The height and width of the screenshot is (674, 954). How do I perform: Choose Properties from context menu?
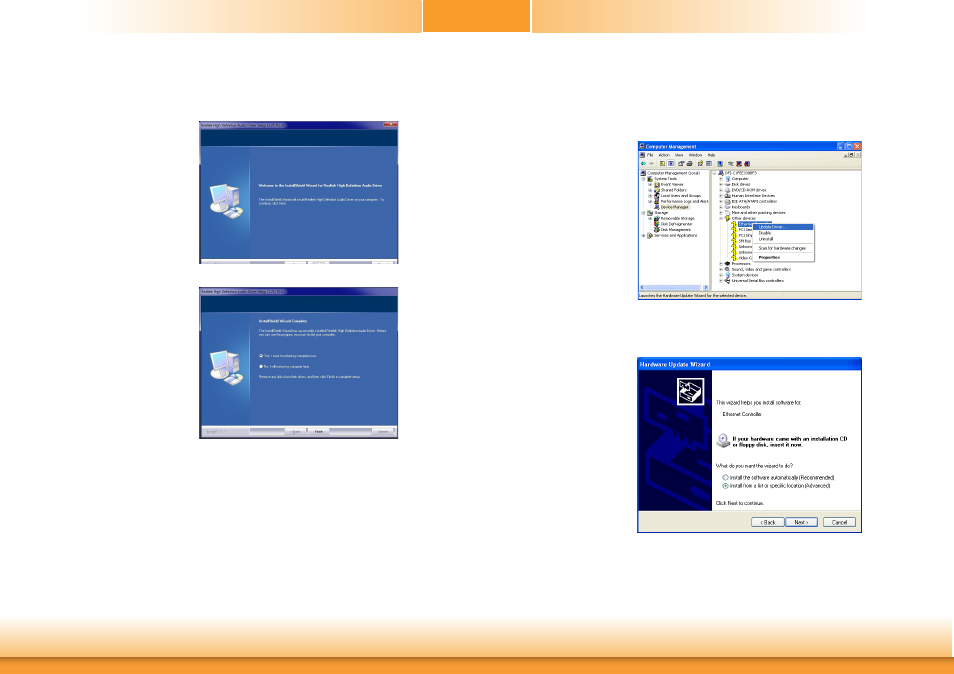[x=783, y=257]
